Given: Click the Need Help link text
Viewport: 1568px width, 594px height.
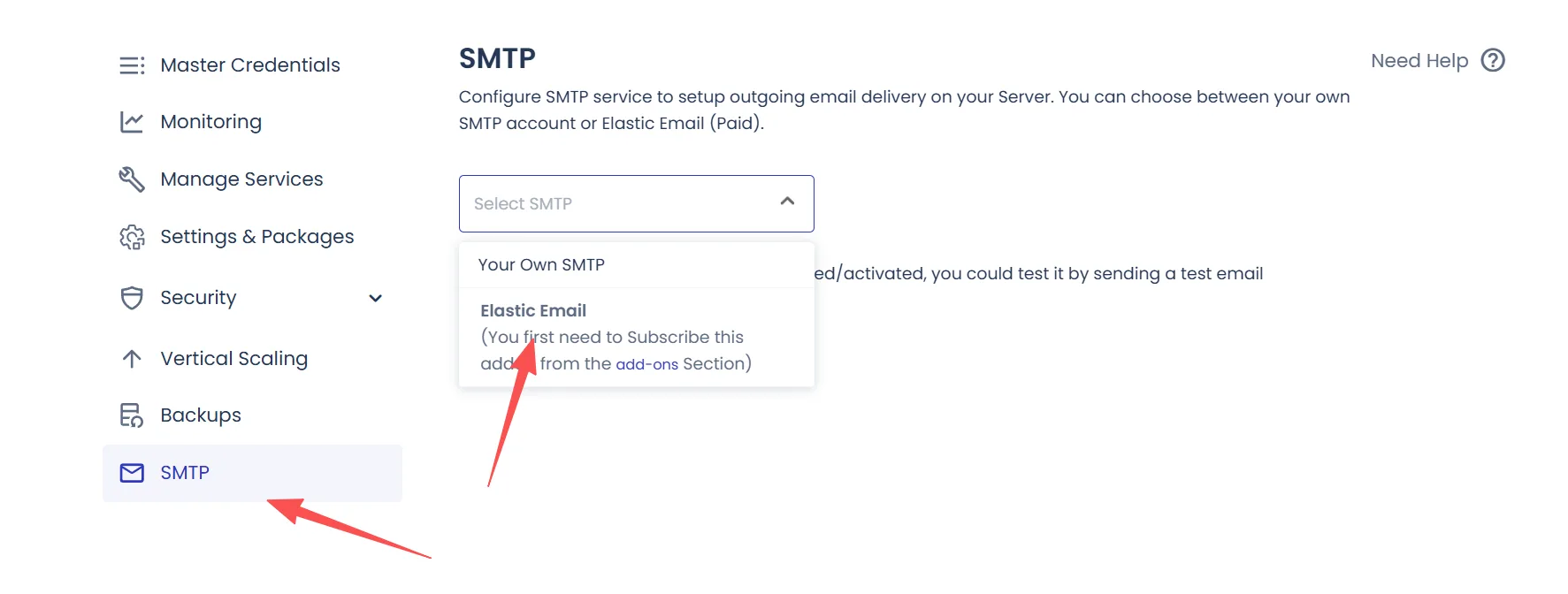Looking at the screenshot, I should pos(1419,61).
